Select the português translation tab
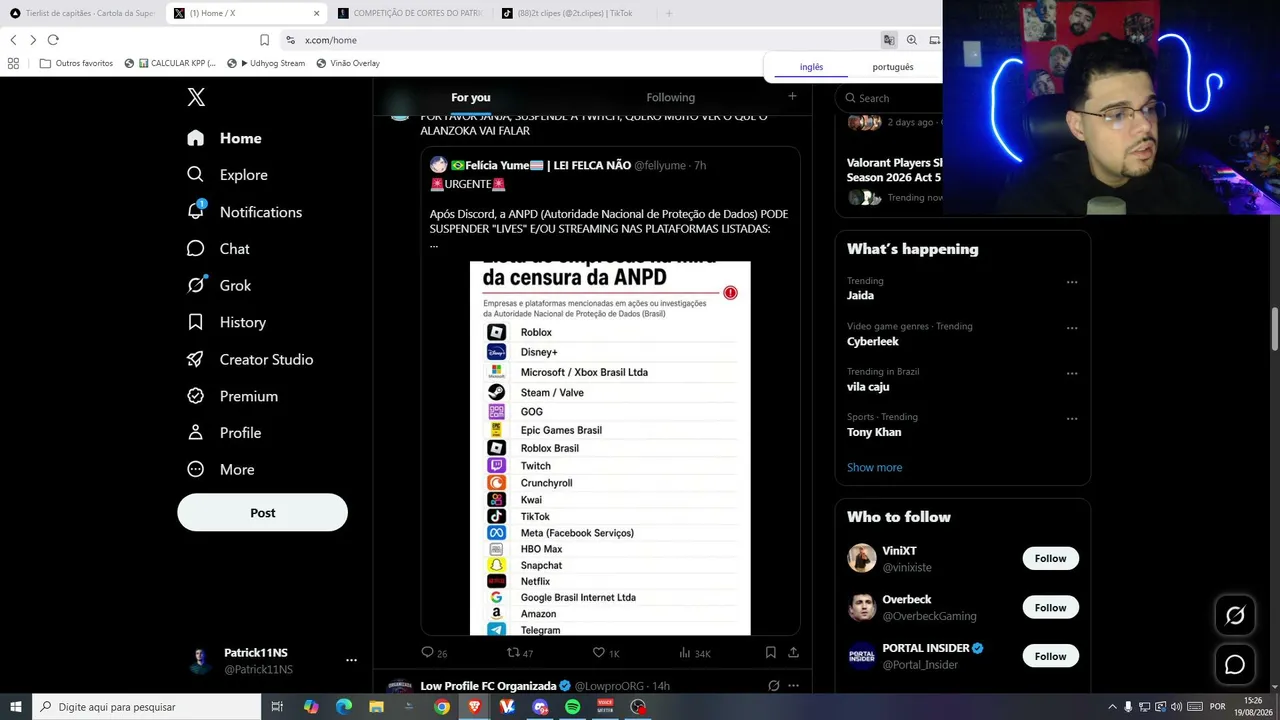The width and height of the screenshot is (1280, 720). (892, 67)
